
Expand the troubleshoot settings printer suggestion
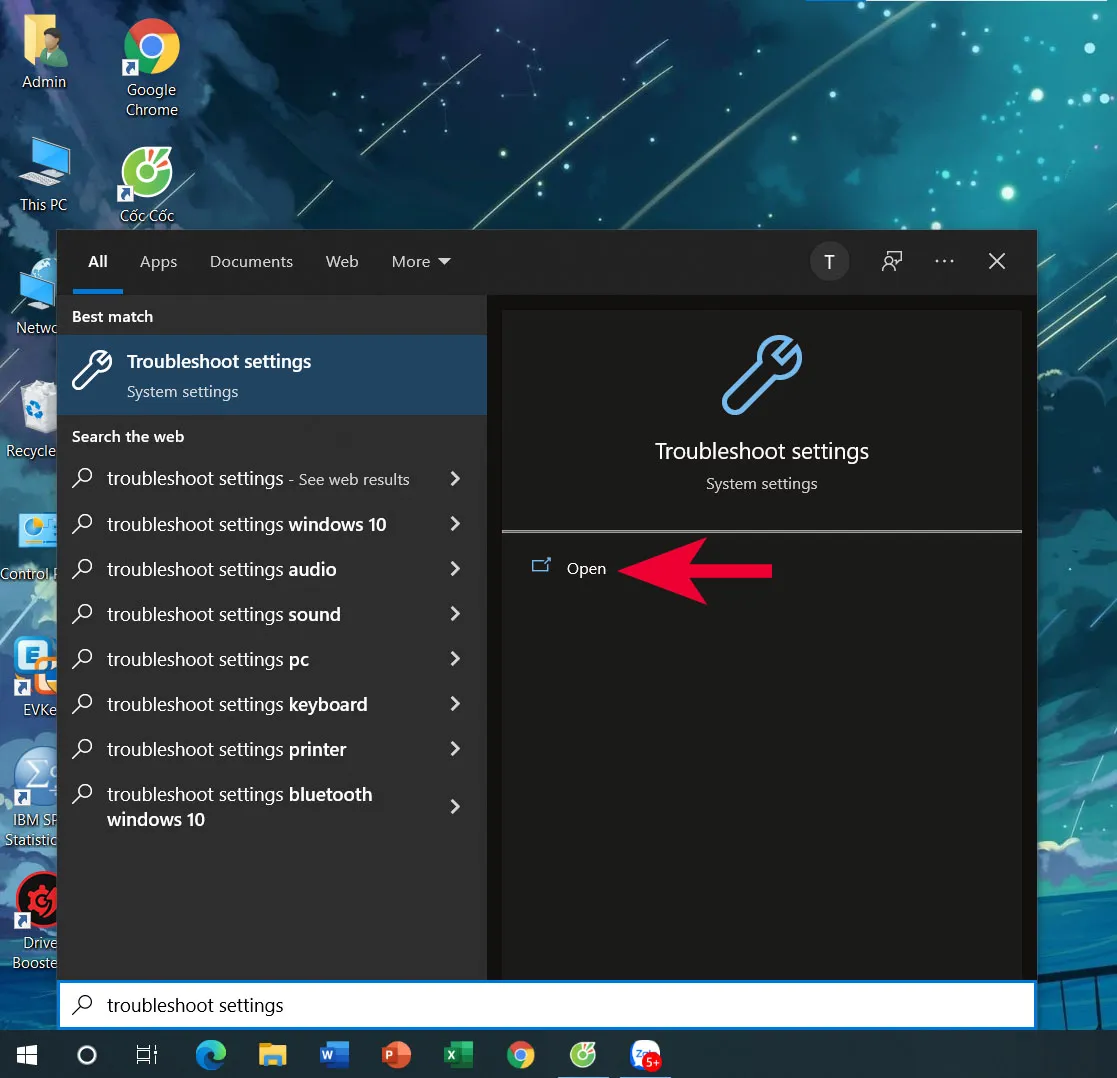tap(455, 749)
